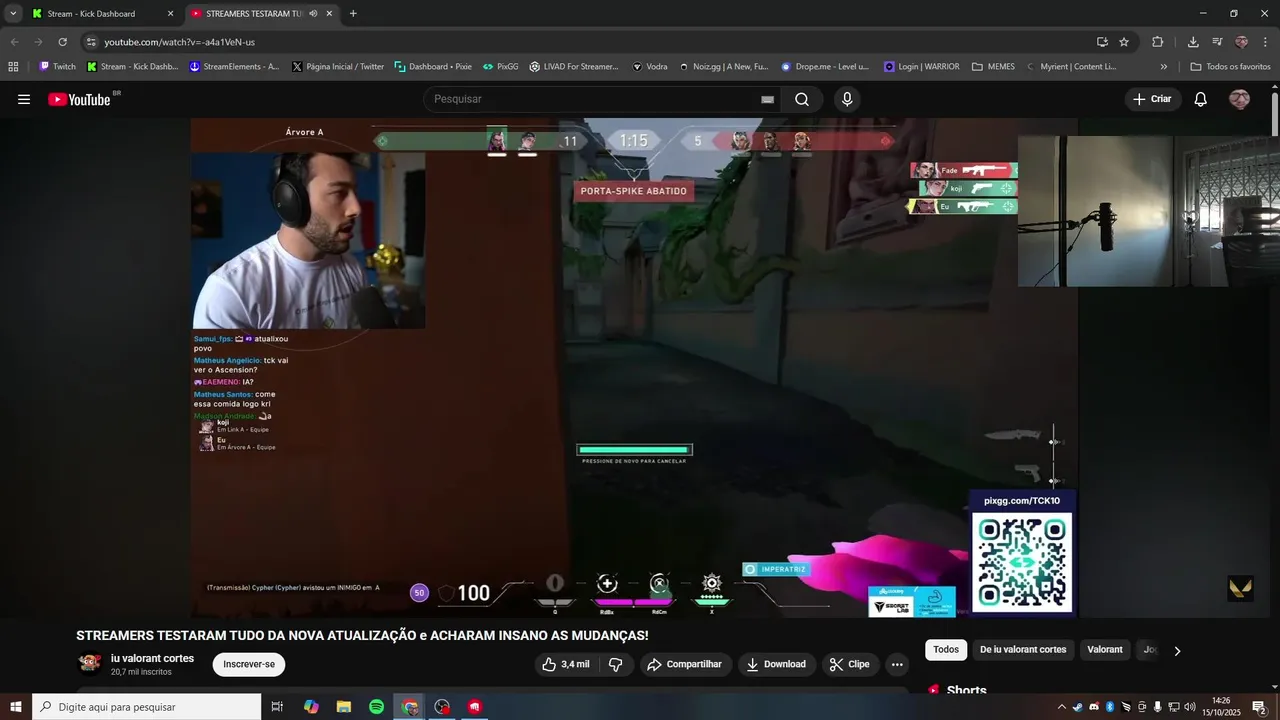Click the video player to pause
Screen dimensions: 1280x720
634,368
